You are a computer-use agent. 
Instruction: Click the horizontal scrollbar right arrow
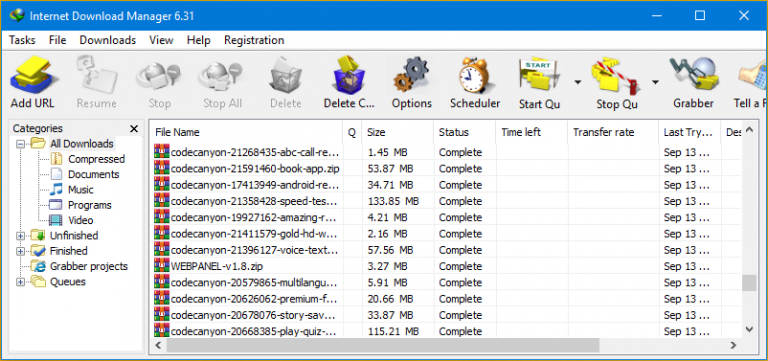click(733, 345)
